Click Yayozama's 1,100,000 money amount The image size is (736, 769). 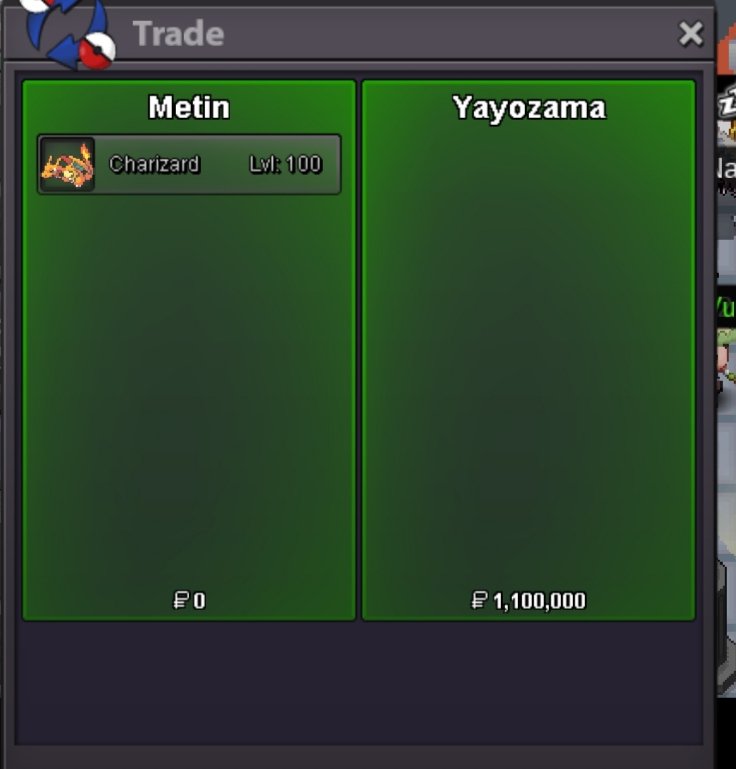point(539,601)
